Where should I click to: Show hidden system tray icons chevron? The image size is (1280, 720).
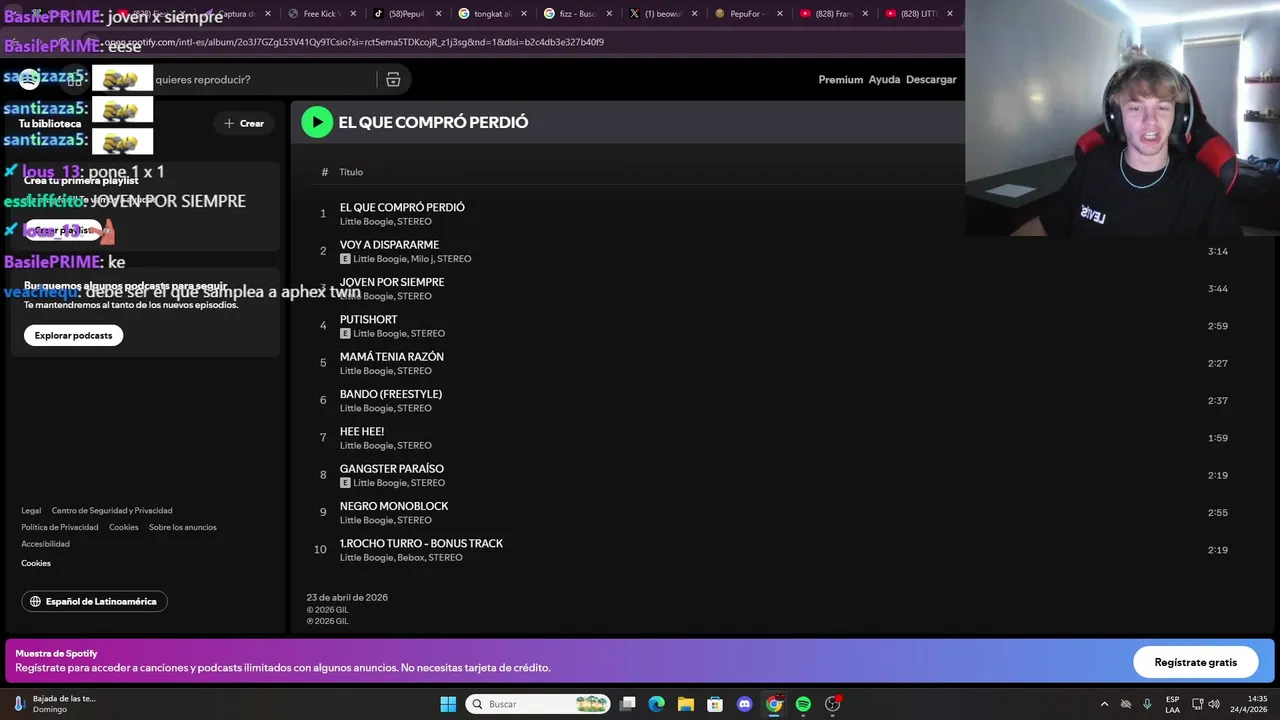1104,704
